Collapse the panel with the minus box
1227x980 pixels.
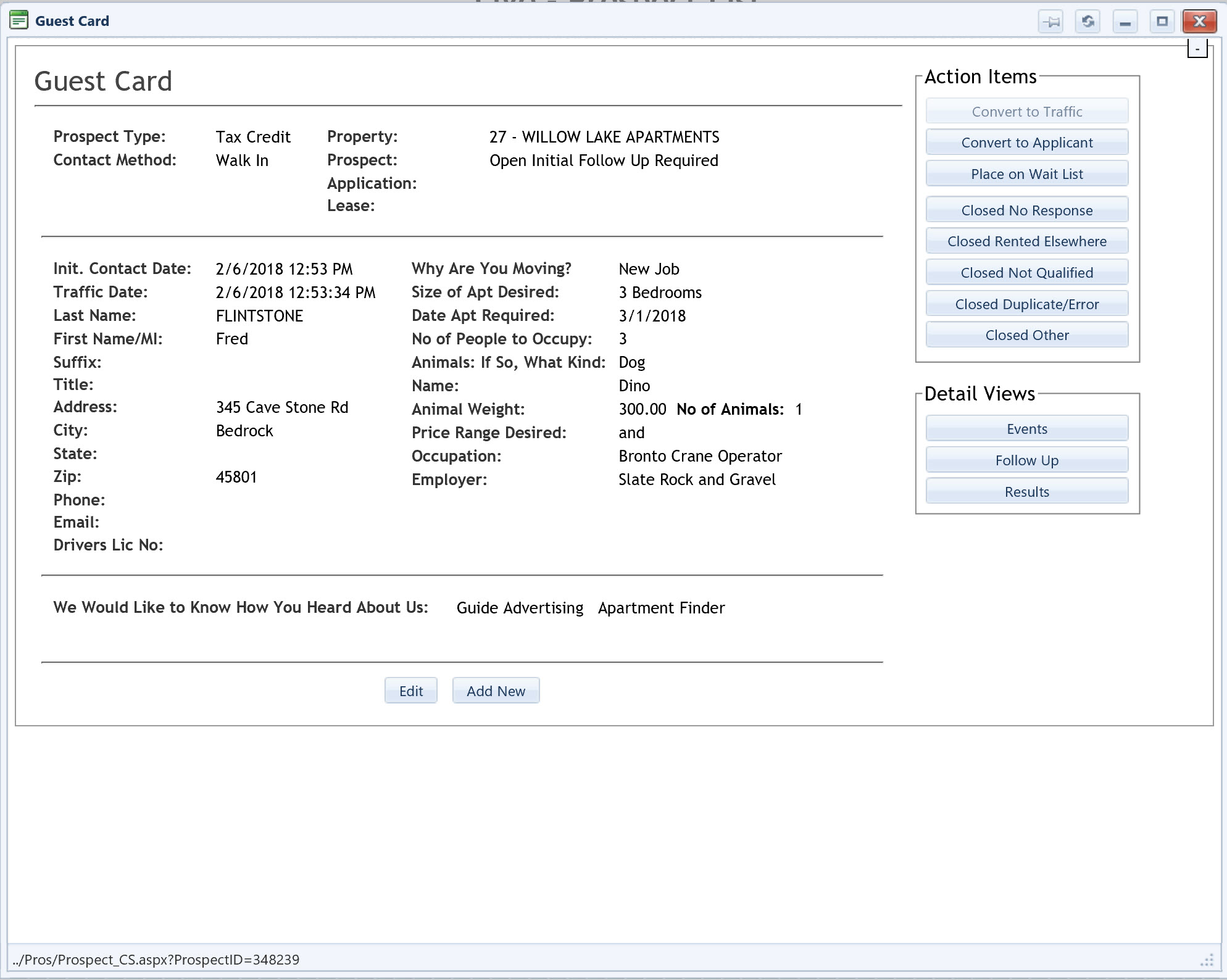coord(1197,48)
